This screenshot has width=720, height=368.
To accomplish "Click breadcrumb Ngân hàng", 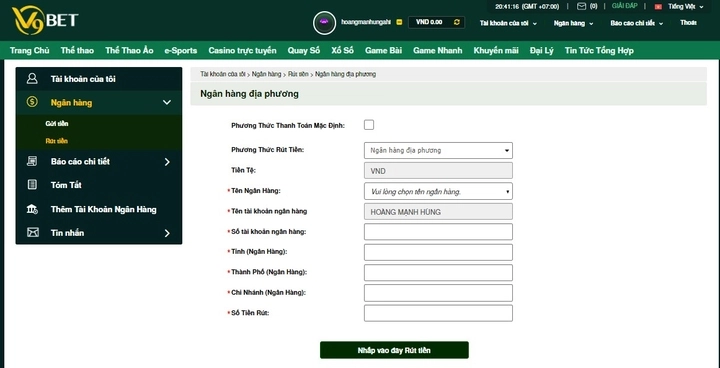I will click(266, 74).
